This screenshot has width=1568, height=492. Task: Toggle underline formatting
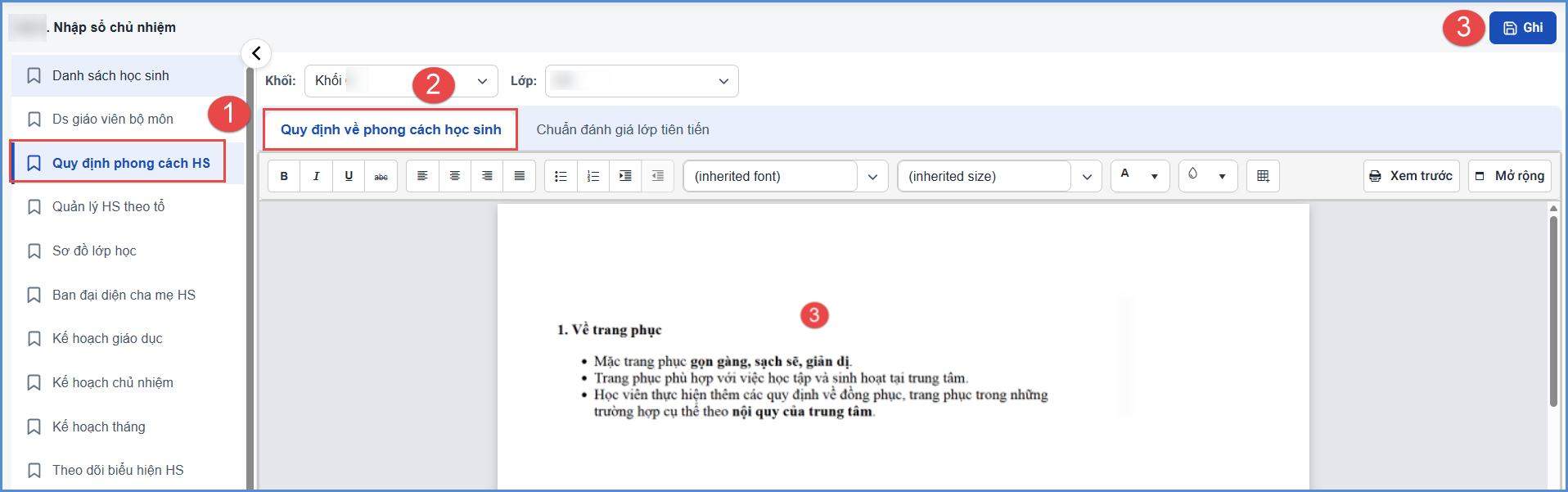[349, 176]
